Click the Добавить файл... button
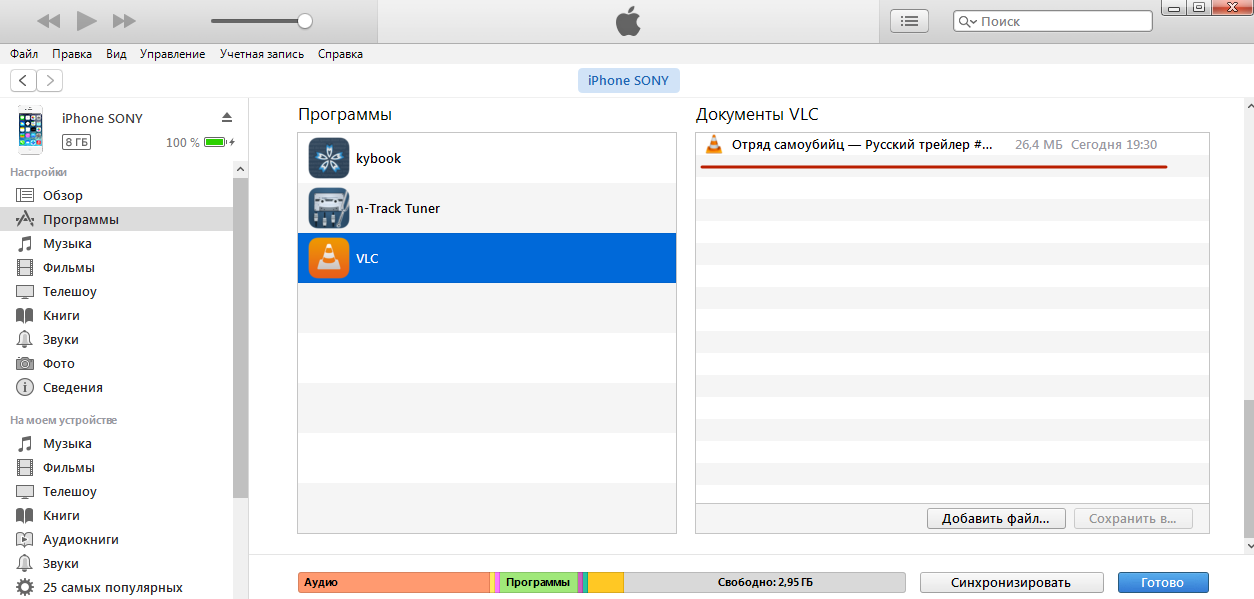The width and height of the screenshot is (1254, 599). point(997,519)
